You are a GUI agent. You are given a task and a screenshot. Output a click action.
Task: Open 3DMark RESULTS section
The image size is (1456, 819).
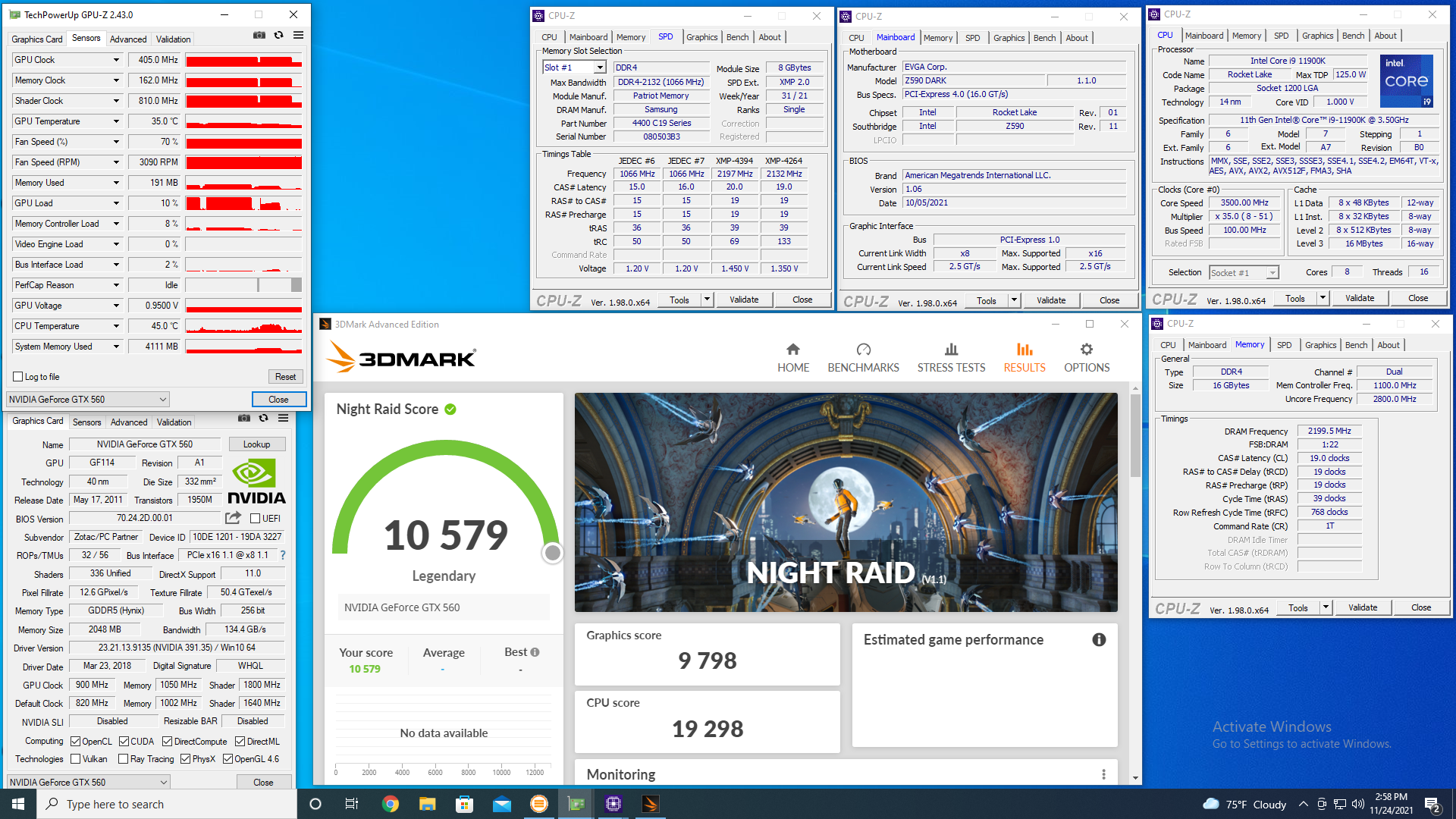(1025, 358)
